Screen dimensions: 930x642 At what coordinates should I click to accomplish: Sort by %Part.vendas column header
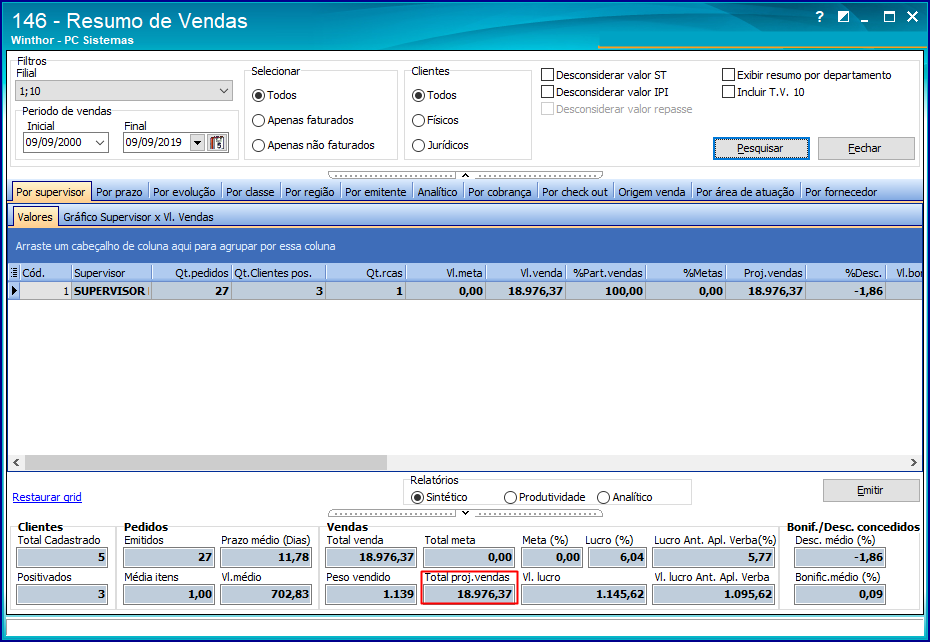[605, 273]
